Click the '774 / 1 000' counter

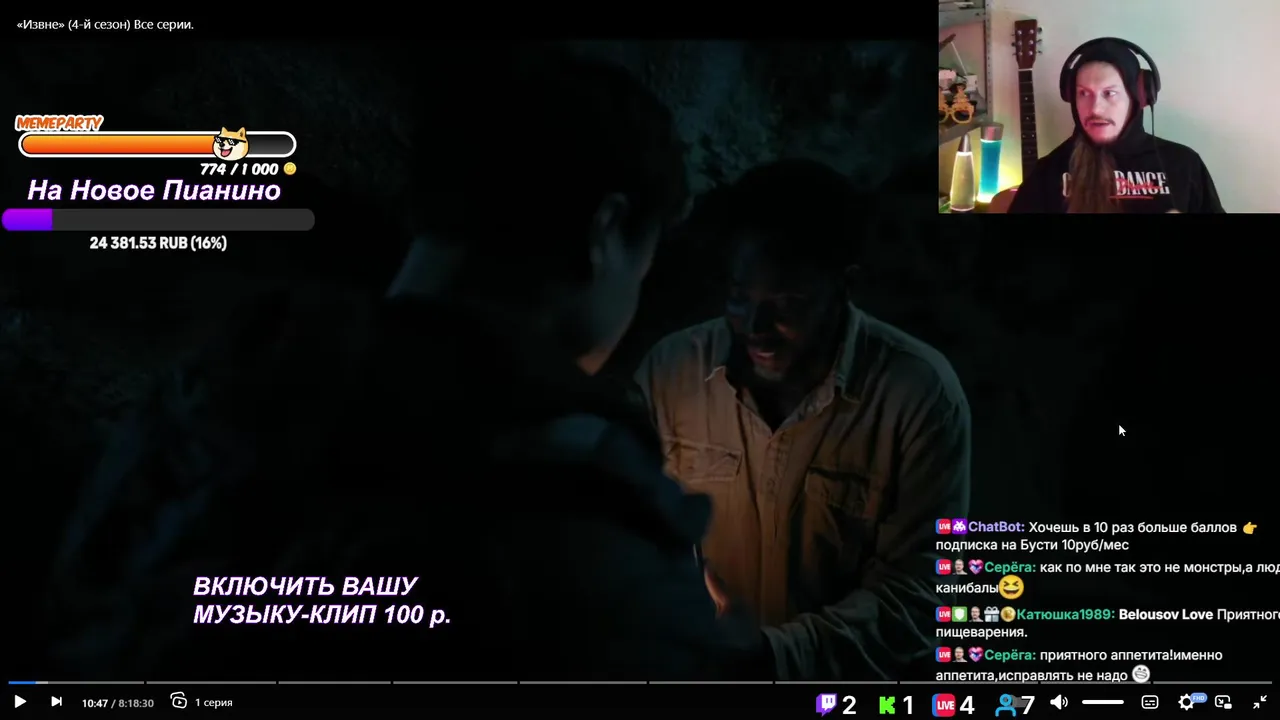239,169
